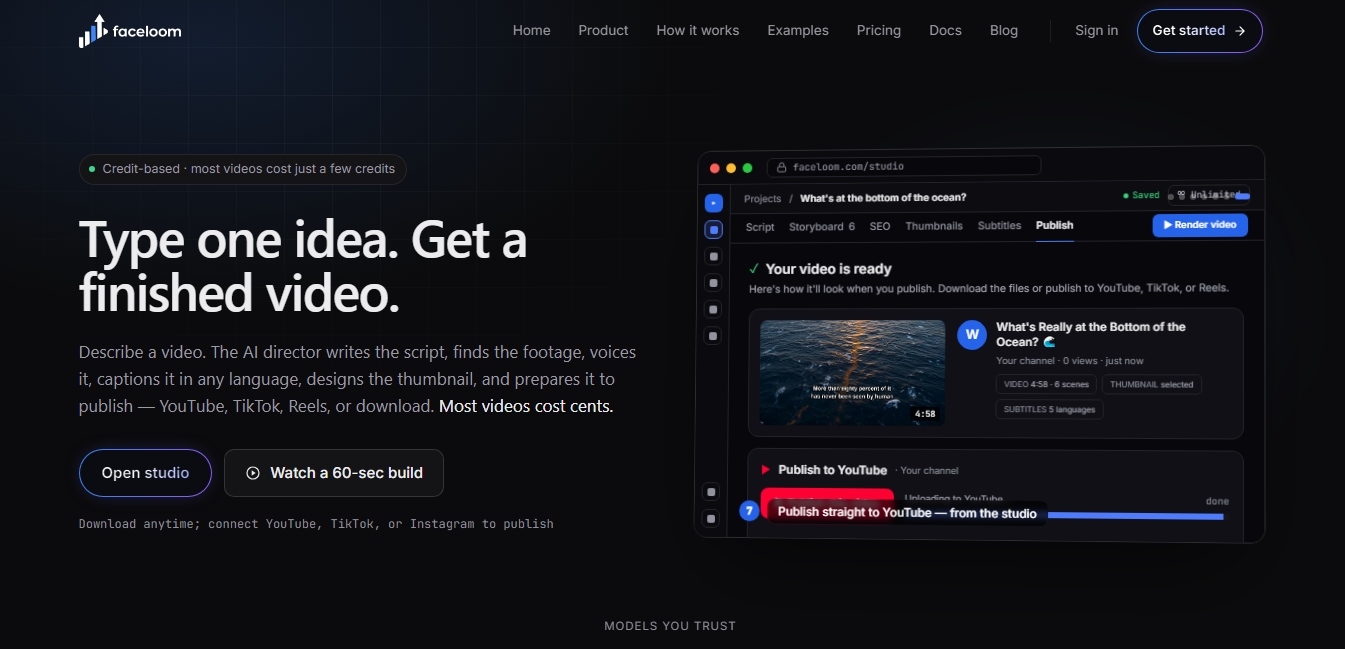Click the green dot in the Credit-based badge
Image resolution: width=1345 pixels, height=649 pixels.
click(x=92, y=169)
